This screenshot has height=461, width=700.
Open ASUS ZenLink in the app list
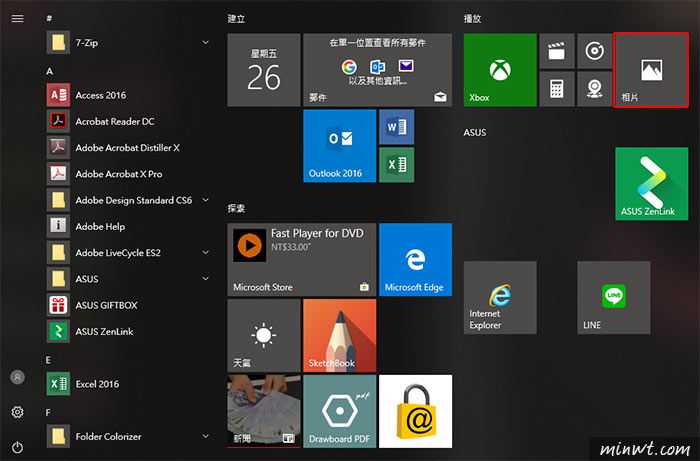127,332
